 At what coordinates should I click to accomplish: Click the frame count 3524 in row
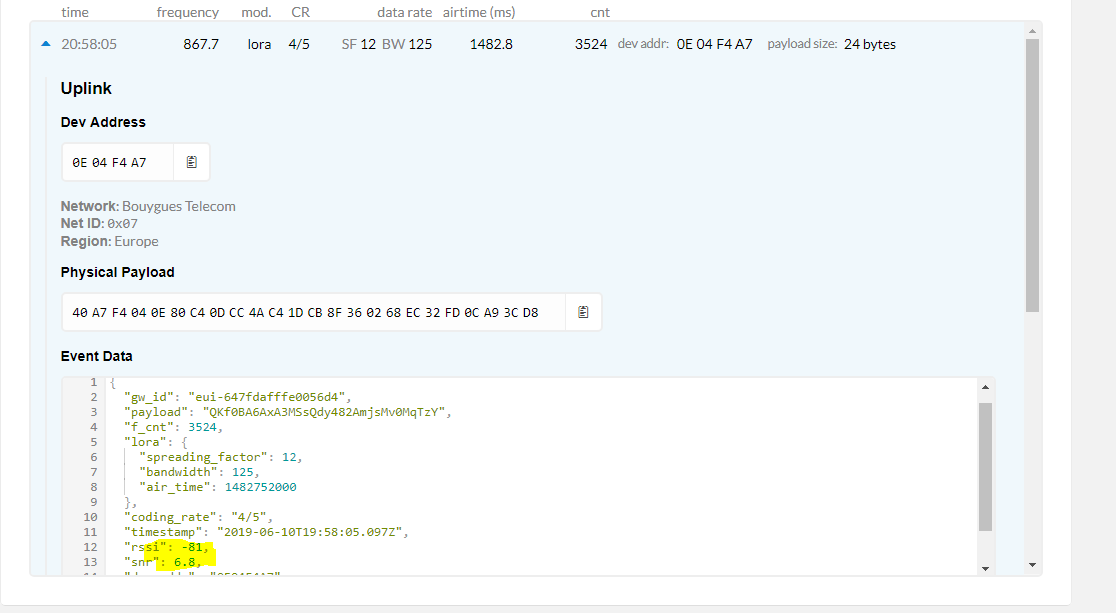[x=591, y=44]
